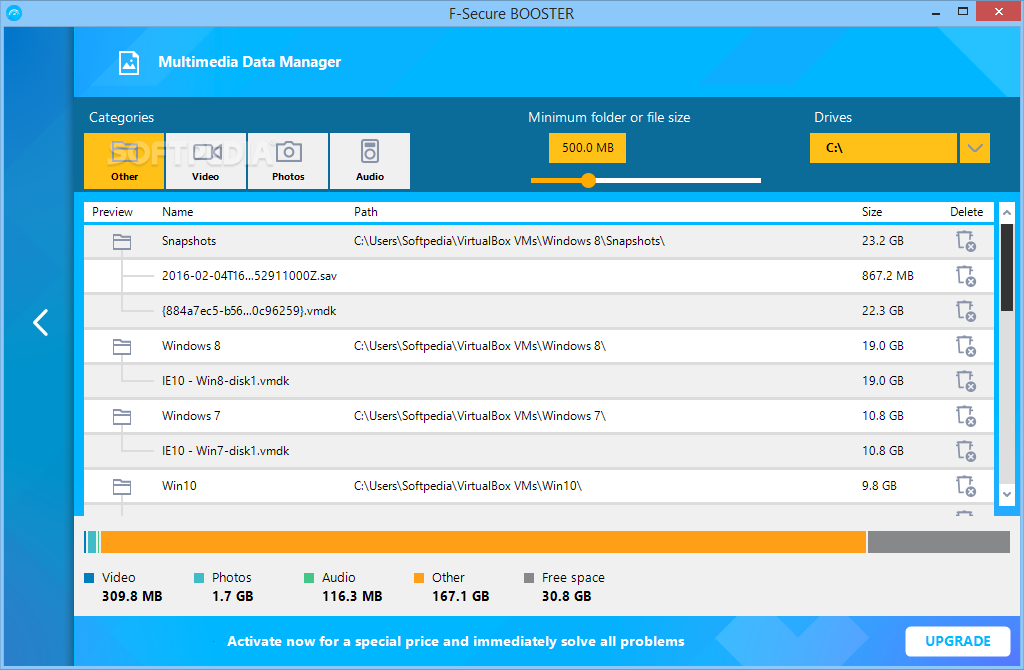Delete the IE10 - Win8-disk1.vmdk file
This screenshot has height=670, width=1024.
point(966,381)
